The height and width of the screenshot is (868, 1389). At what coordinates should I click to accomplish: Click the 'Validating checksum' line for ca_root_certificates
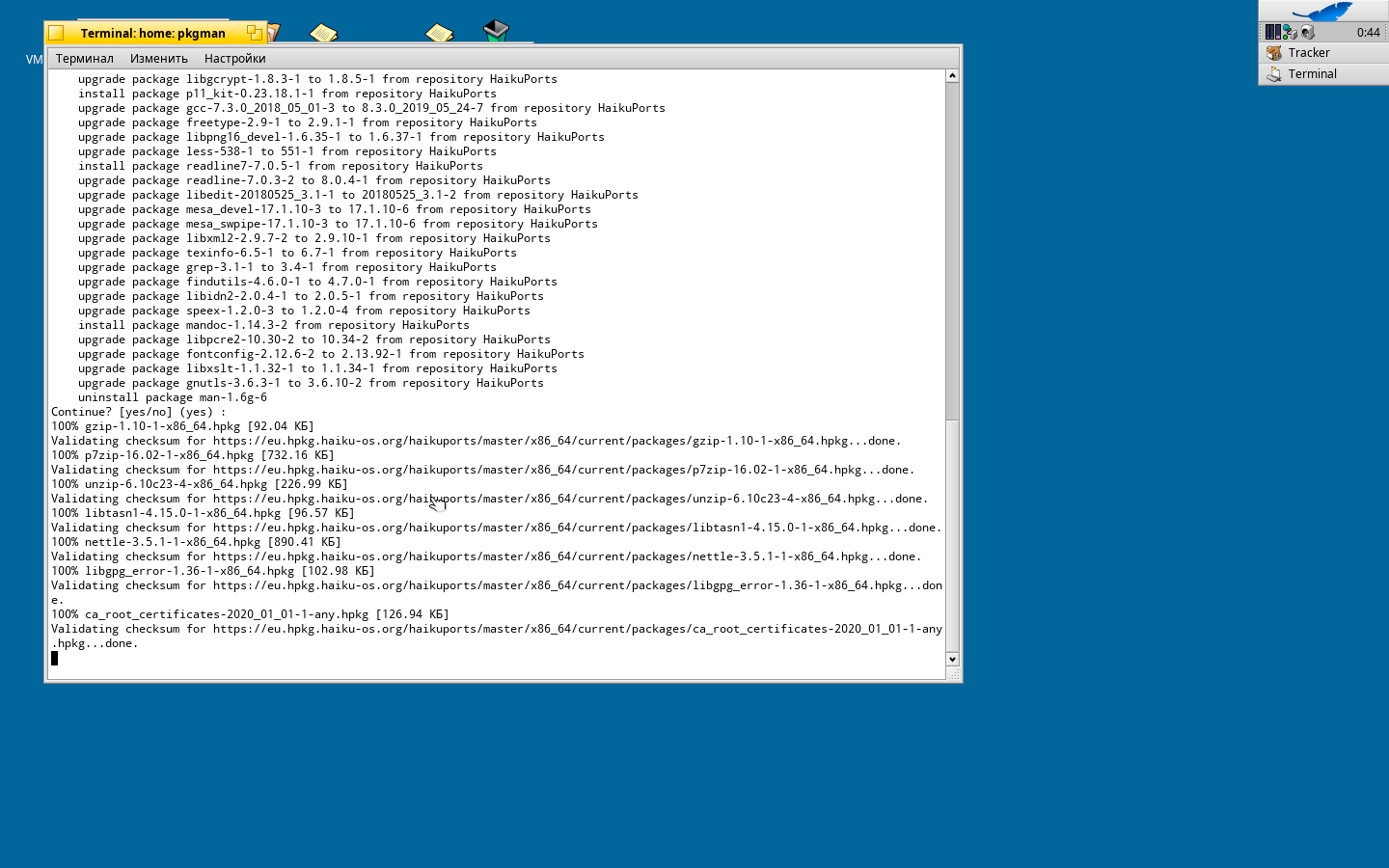[x=497, y=636]
